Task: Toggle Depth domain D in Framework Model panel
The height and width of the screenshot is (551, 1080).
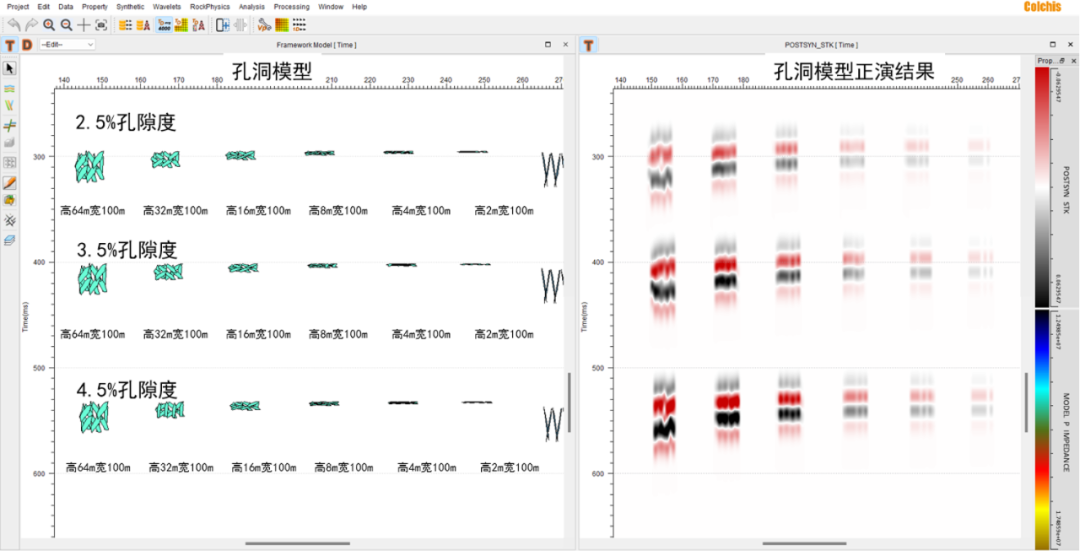Action: (27, 45)
